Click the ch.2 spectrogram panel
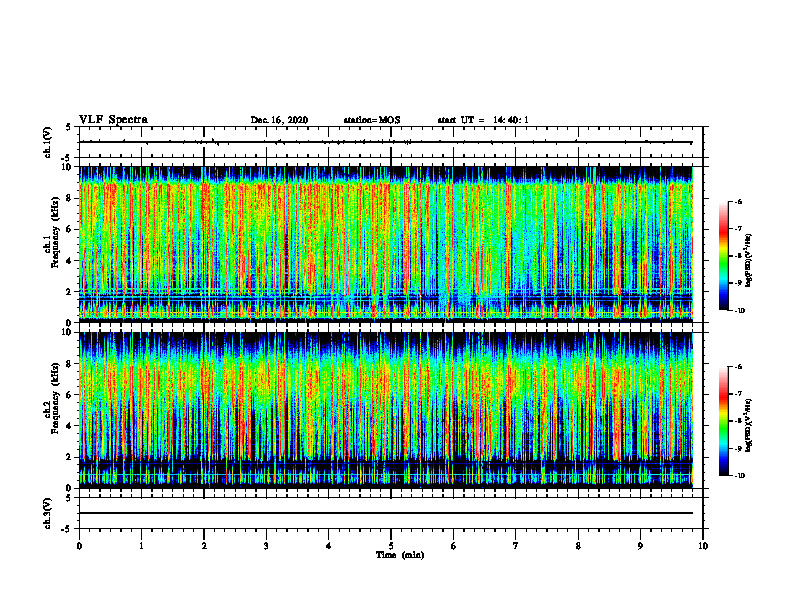The height and width of the screenshot is (612, 792). pos(386,410)
